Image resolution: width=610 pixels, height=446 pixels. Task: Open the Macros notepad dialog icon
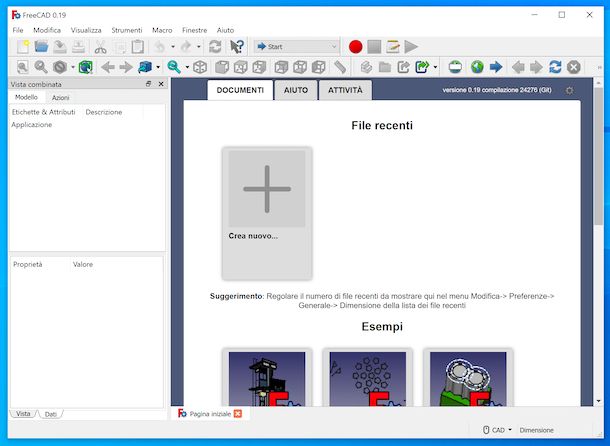[x=393, y=47]
